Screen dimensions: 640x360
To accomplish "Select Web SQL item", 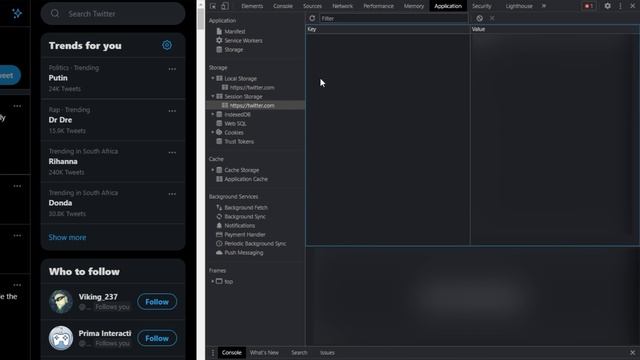I will click(235, 123).
